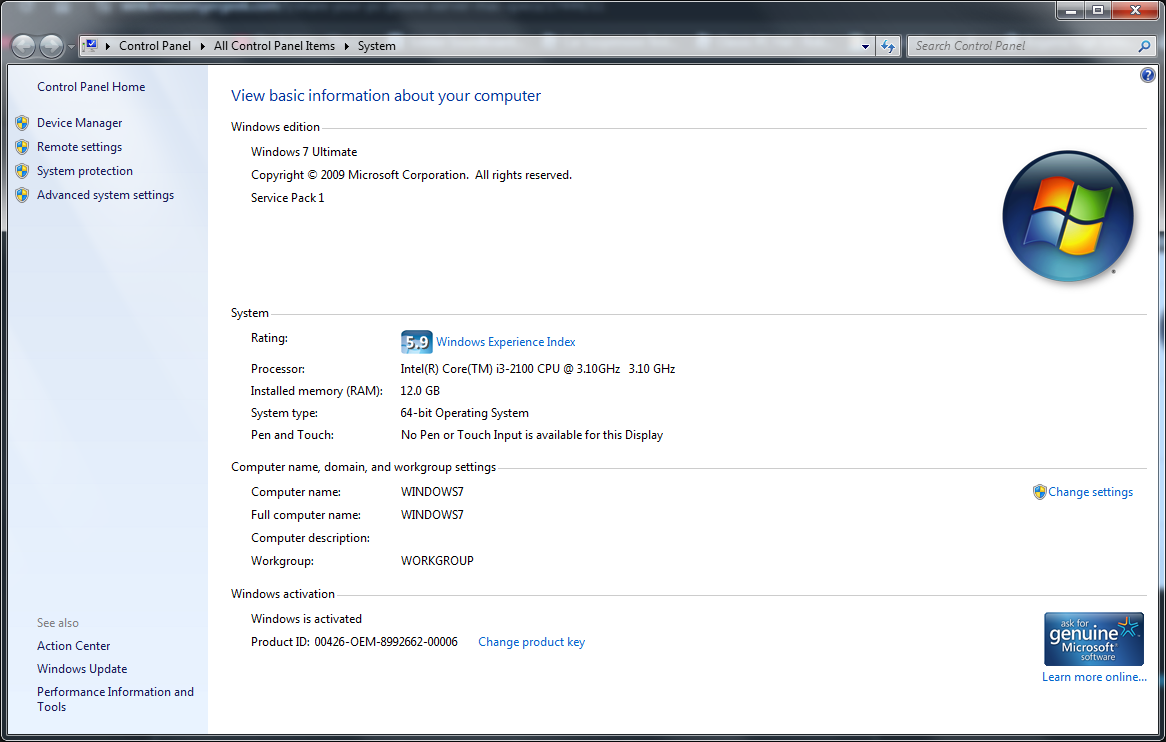This screenshot has width=1166, height=742.
Task: Click the Windows is activated text
Action: click(306, 619)
